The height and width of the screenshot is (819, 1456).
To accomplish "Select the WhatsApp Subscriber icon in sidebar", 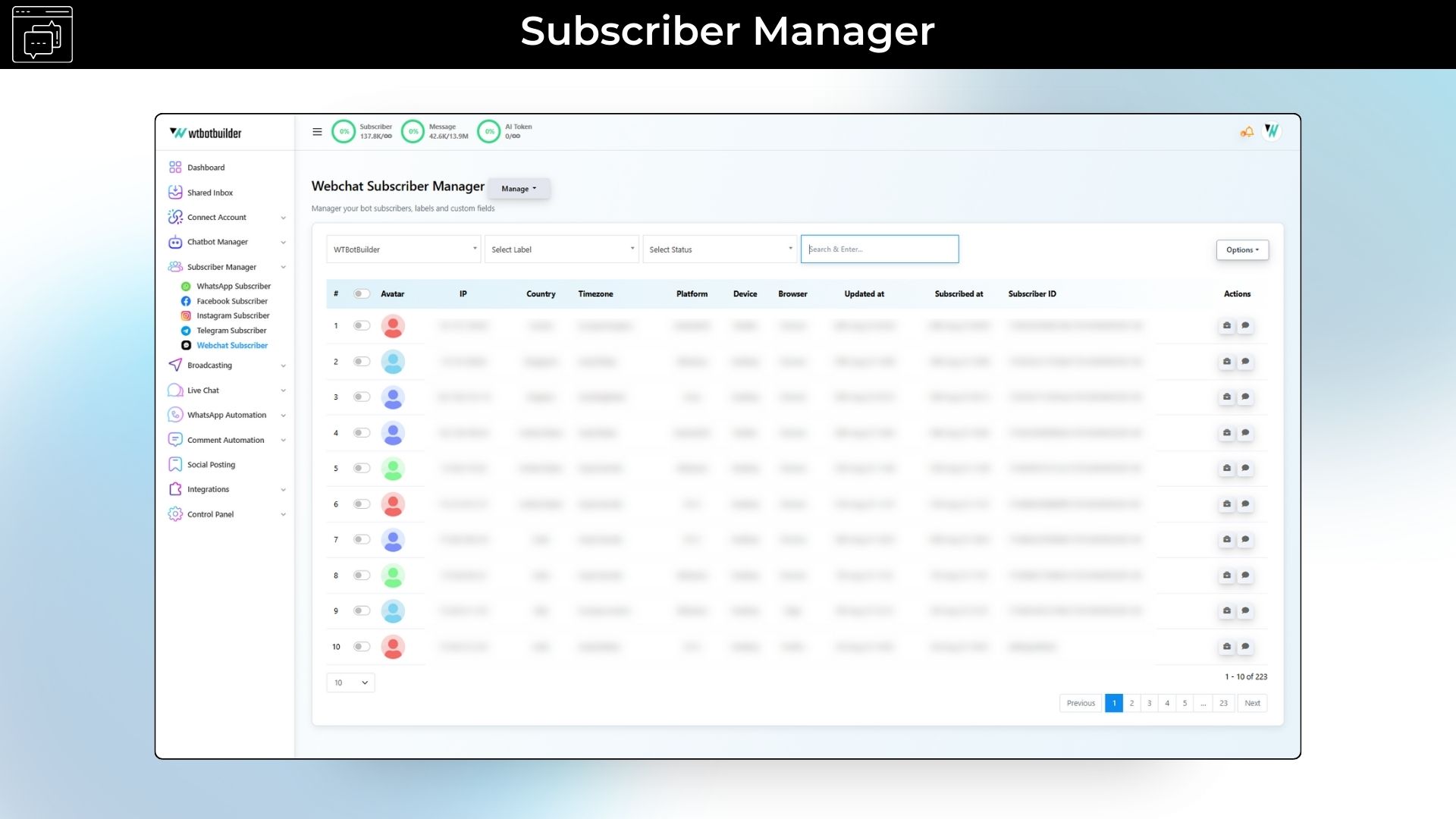I will [186, 286].
